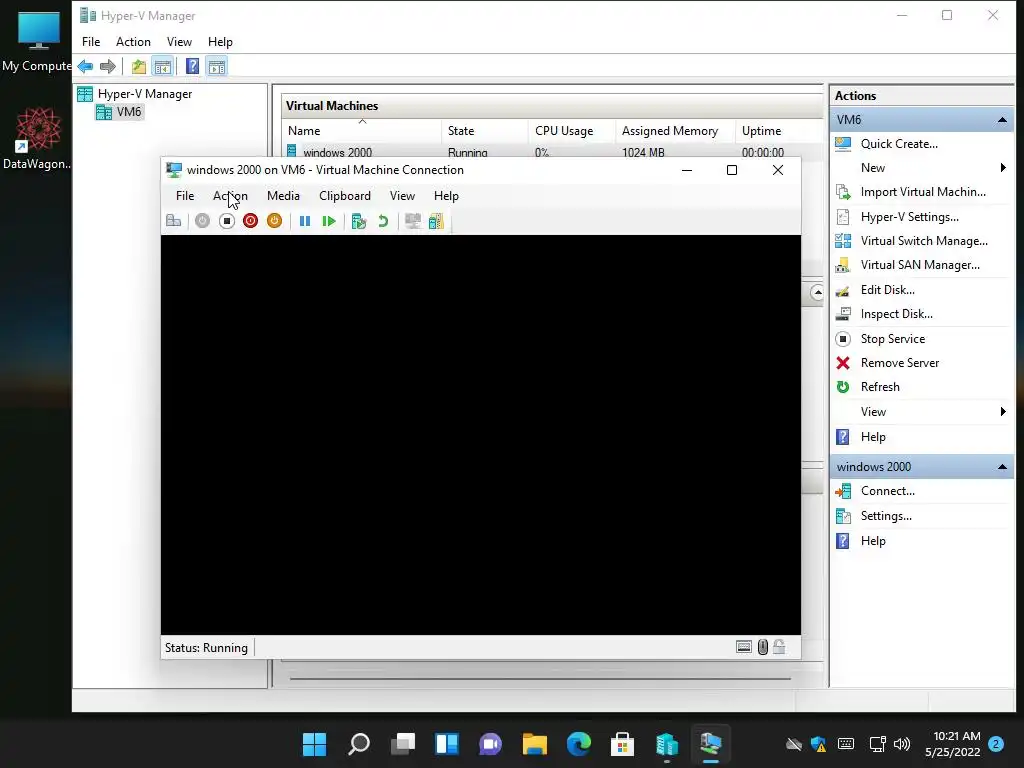Open the File menu in Hyper-V Manager
This screenshot has height=768, width=1024.
tap(91, 42)
